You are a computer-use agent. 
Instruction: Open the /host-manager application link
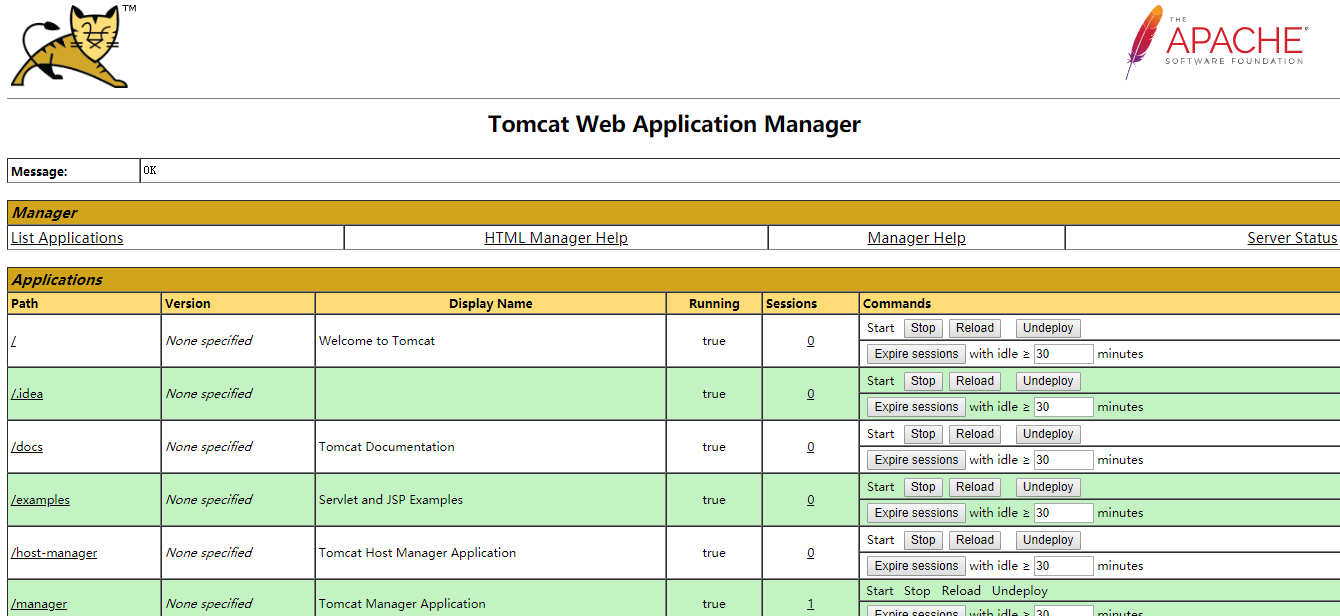tap(54, 553)
